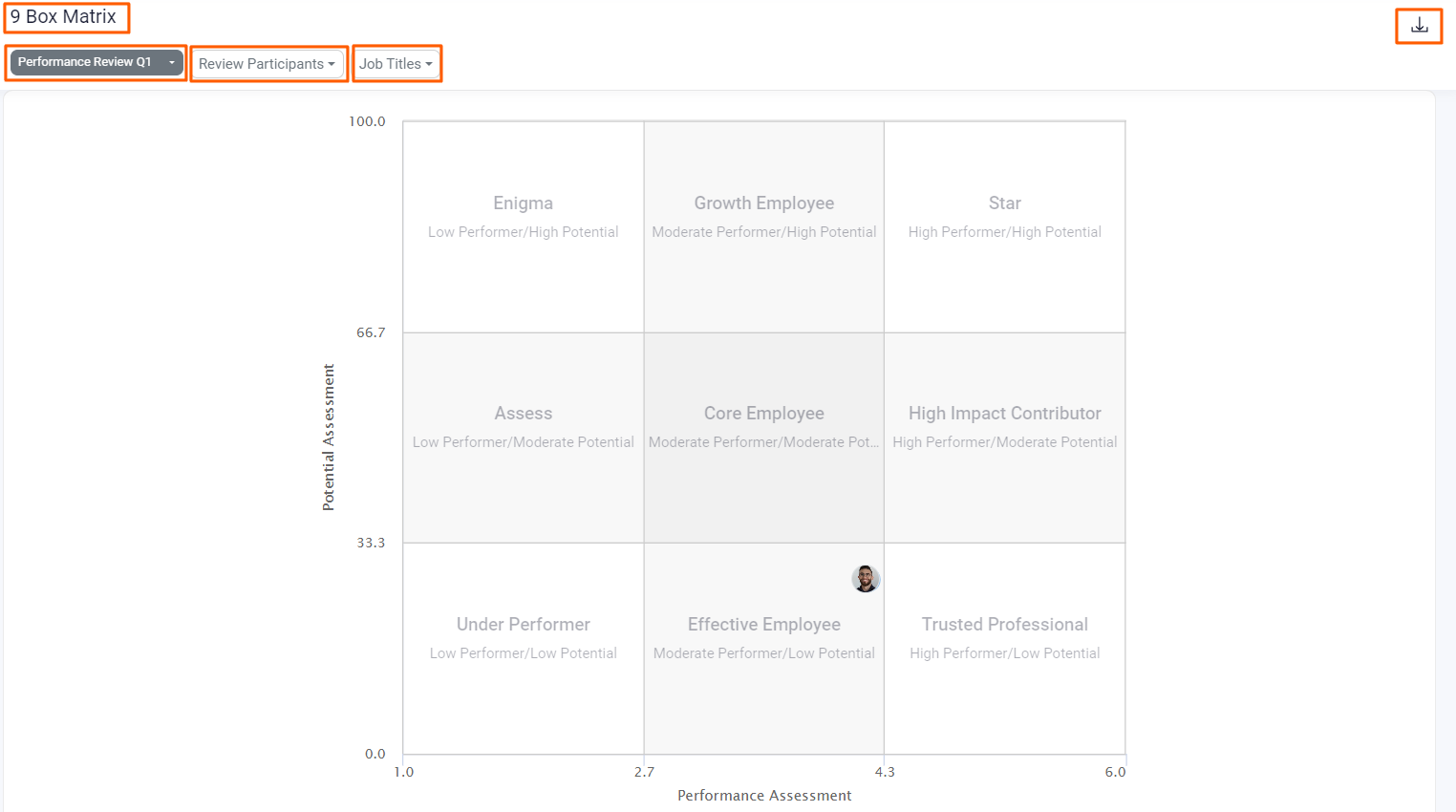Select the Star quadrant

pyautogui.click(x=1004, y=224)
